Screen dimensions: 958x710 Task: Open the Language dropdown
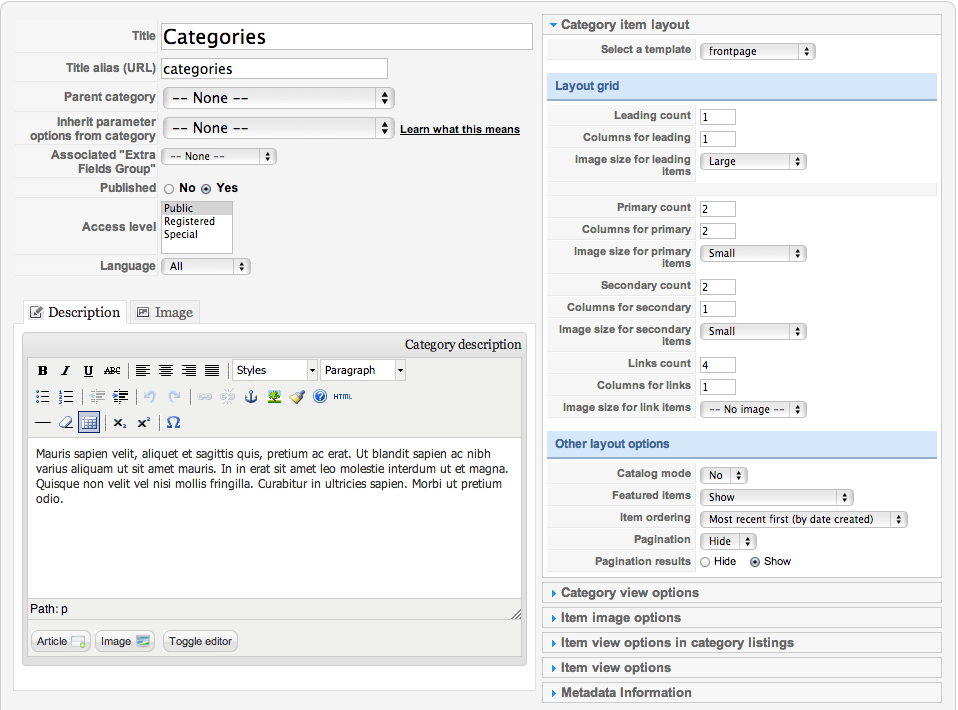point(206,266)
